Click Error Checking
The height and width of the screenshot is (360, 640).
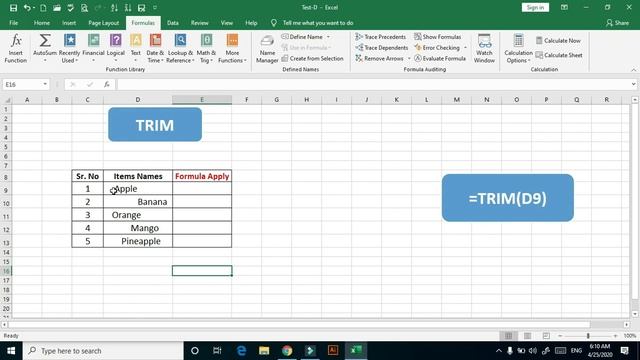click(437, 48)
